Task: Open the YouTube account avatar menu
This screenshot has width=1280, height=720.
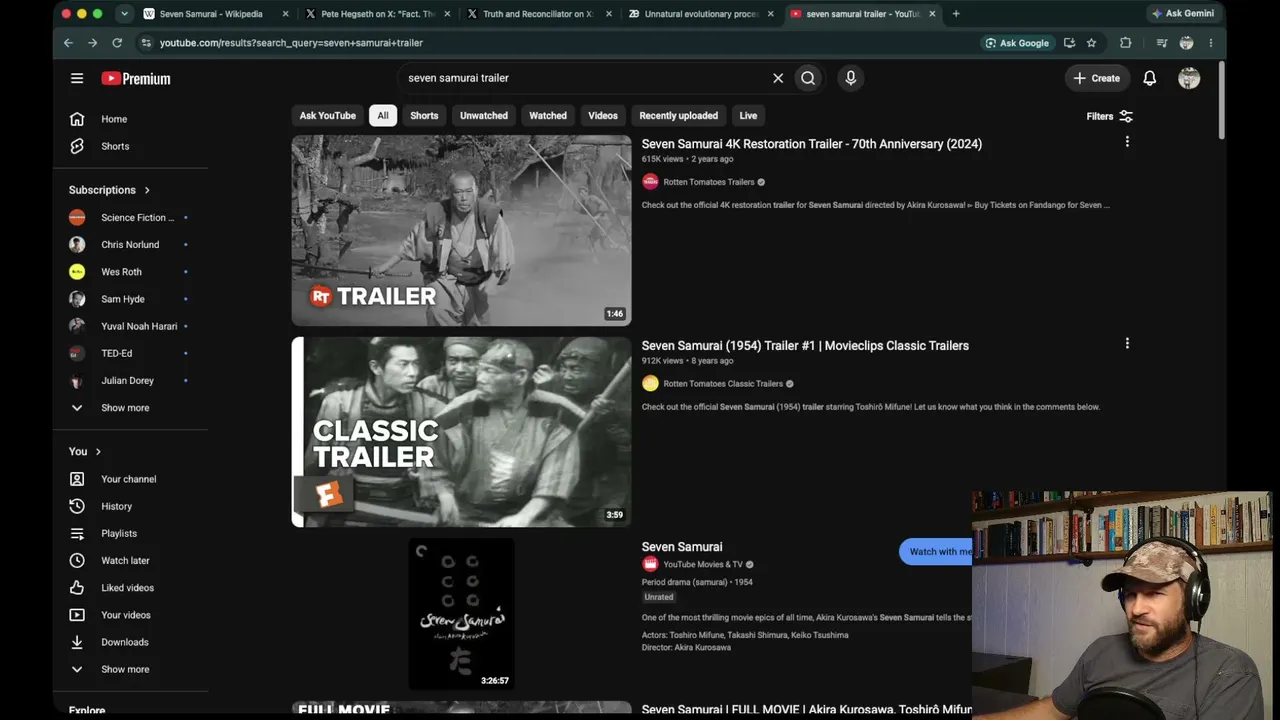Action: point(1189,78)
